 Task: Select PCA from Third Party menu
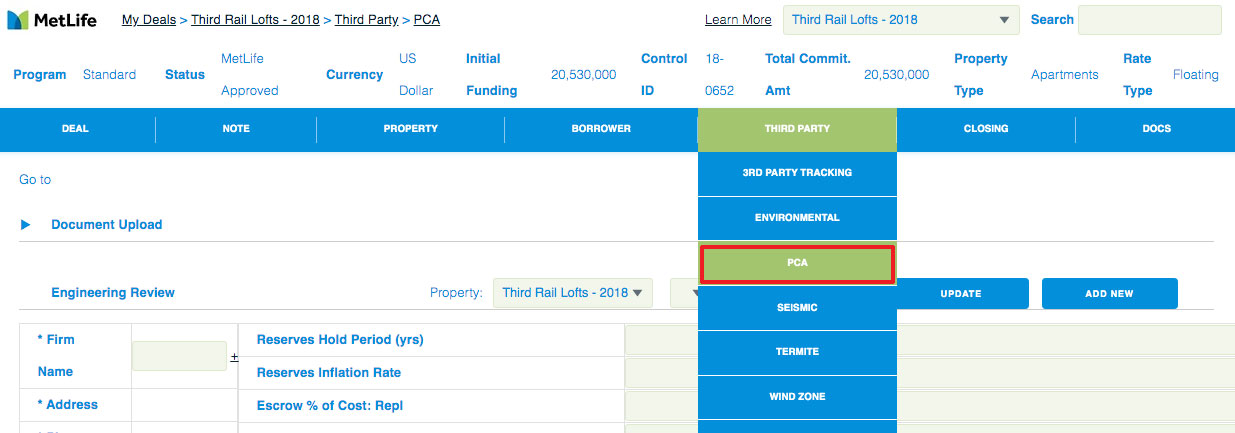click(797, 263)
